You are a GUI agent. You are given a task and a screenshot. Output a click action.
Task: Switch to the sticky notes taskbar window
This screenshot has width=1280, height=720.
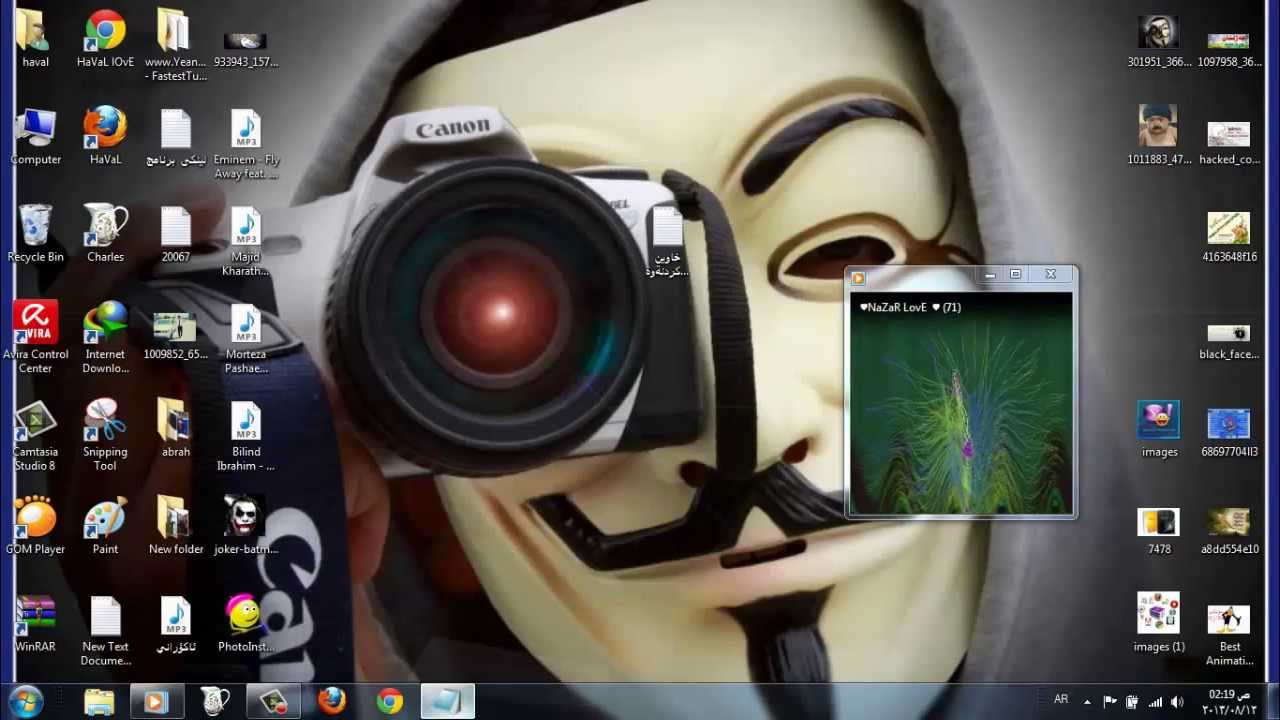pos(447,701)
